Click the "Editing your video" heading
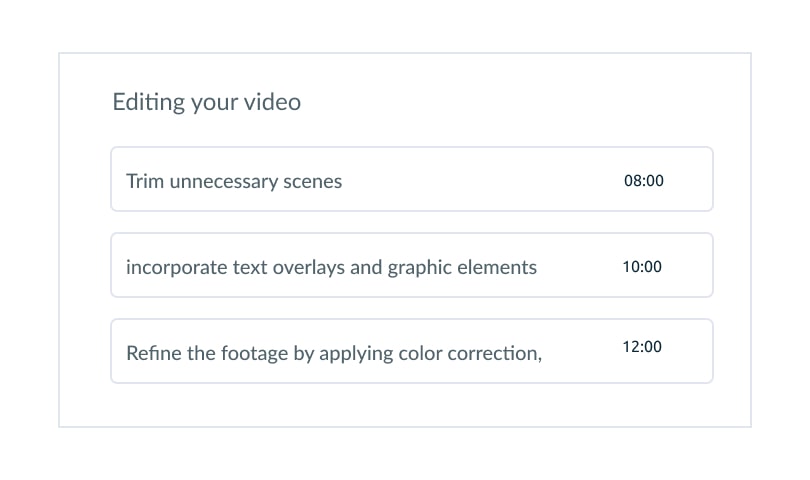810x480 pixels. point(206,102)
